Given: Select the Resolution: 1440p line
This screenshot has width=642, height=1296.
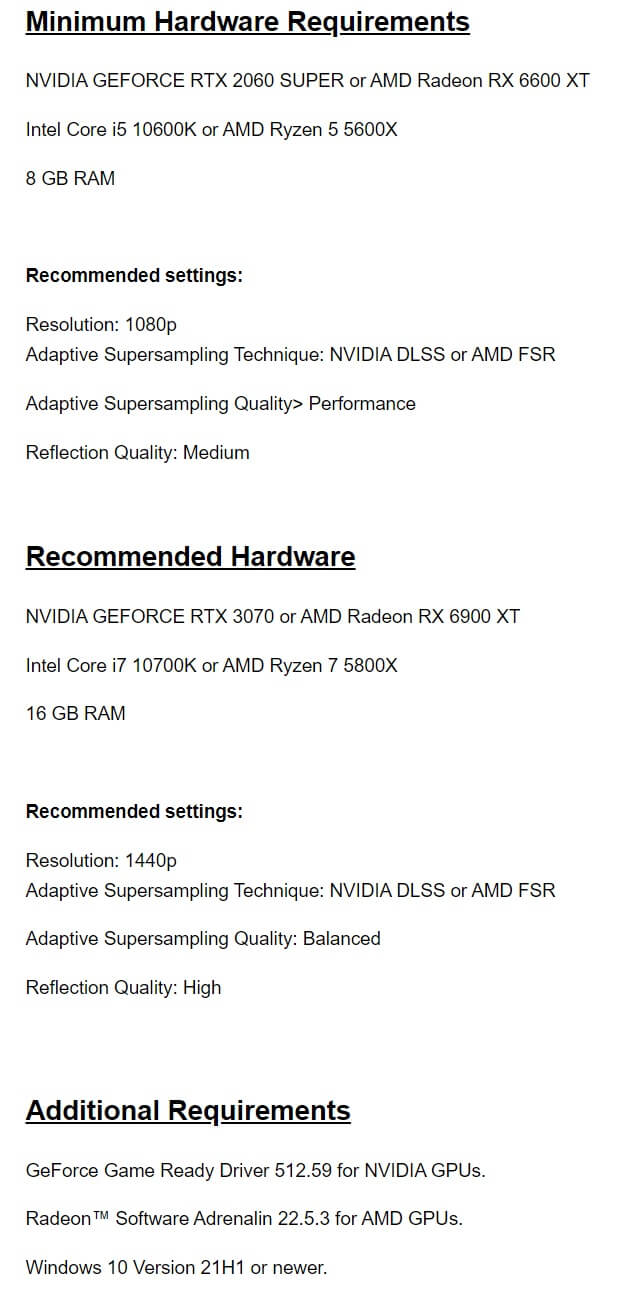Looking at the screenshot, I should pos(101,861).
